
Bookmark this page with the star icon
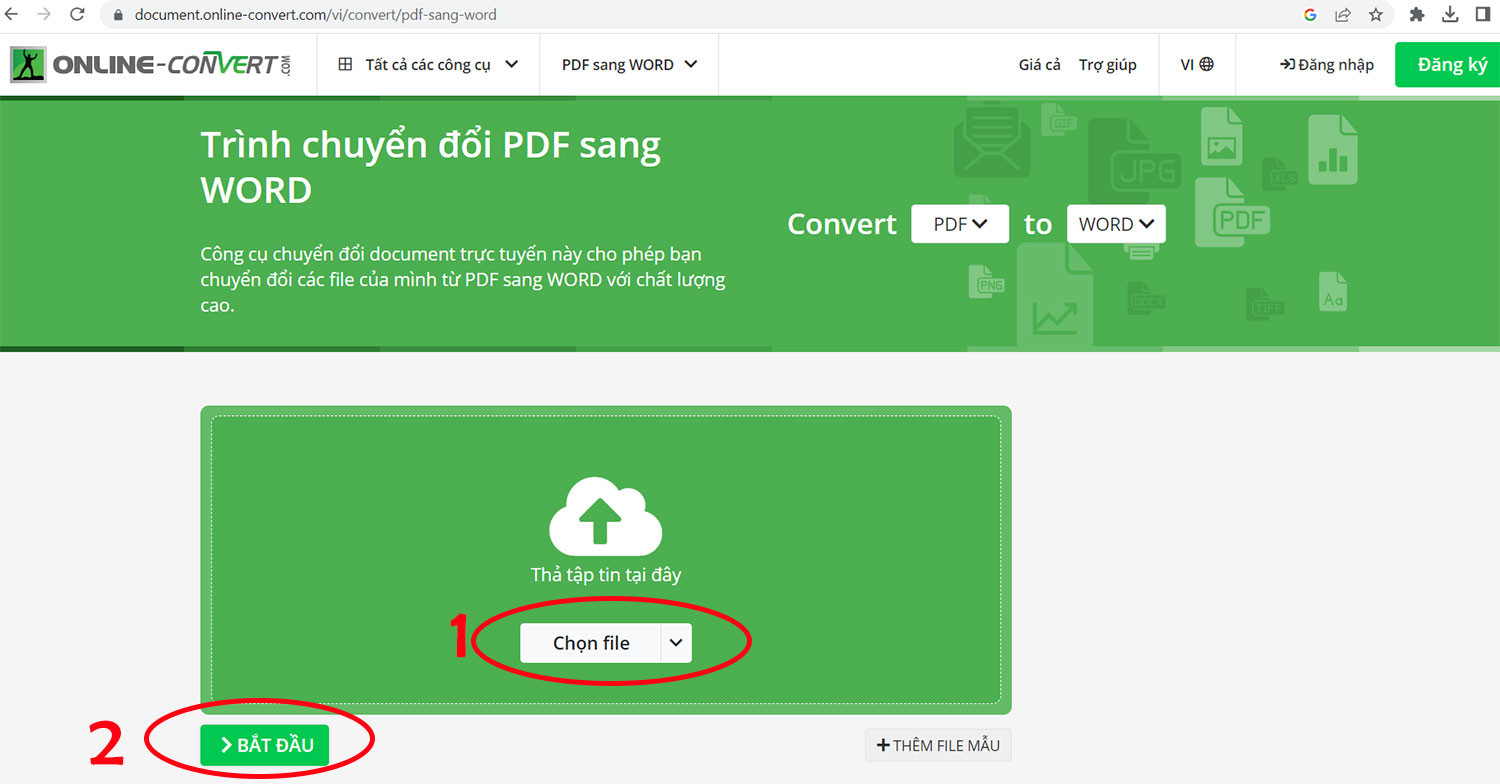tap(1376, 15)
